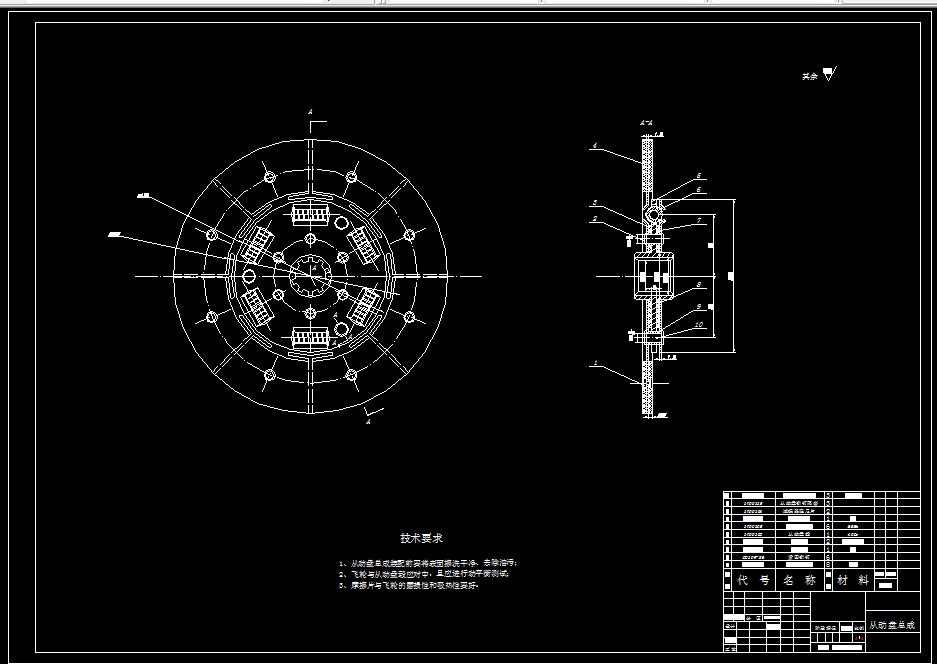The height and width of the screenshot is (664, 937).
Task: Select the 其余 surface roughness note
Action: tap(809, 77)
